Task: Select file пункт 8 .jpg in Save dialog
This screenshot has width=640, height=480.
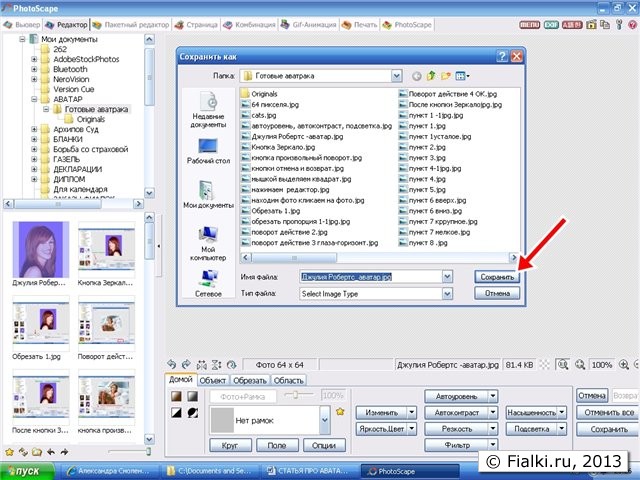Action: coord(423,243)
